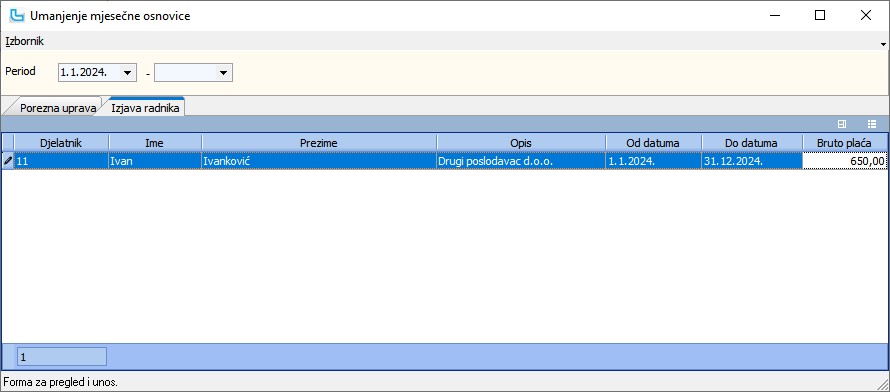Click the application logo in title bar
Screen dimensions: 890x392
pos(17,15)
